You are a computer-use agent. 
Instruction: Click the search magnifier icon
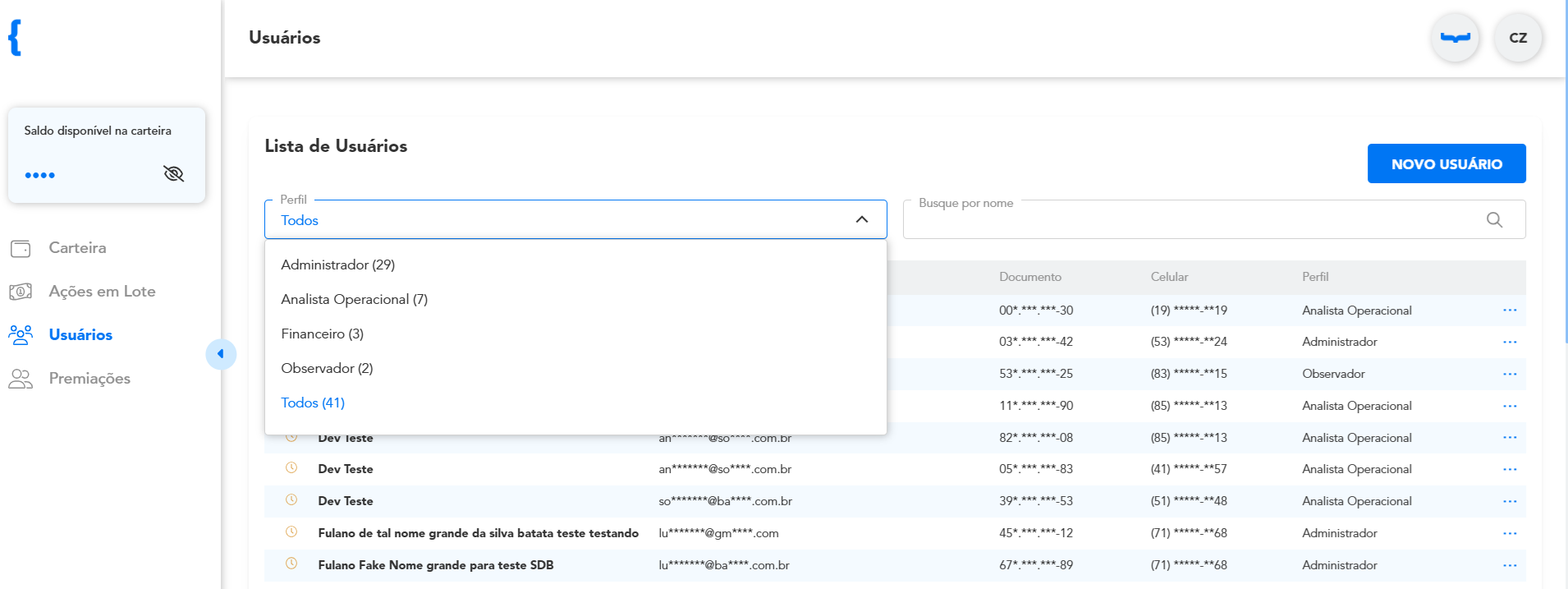1494,219
